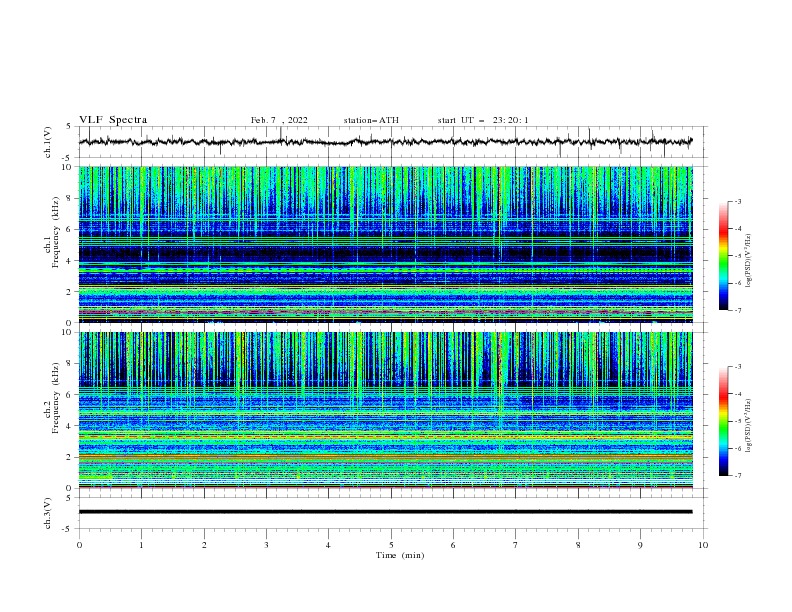The width and height of the screenshot is (792, 612).
Task: Click the flat ch.3 voltage trace
Action: 385,512
